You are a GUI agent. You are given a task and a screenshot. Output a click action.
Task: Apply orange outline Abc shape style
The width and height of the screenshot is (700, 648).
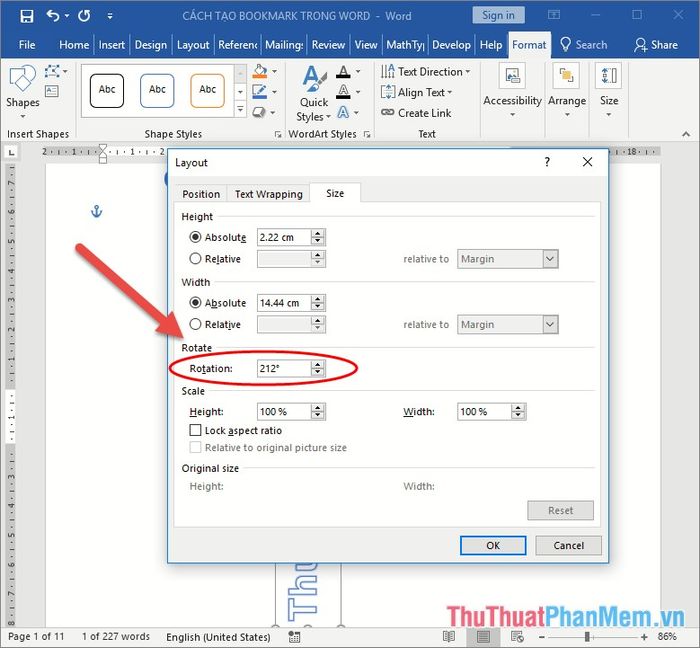(x=207, y=91)
